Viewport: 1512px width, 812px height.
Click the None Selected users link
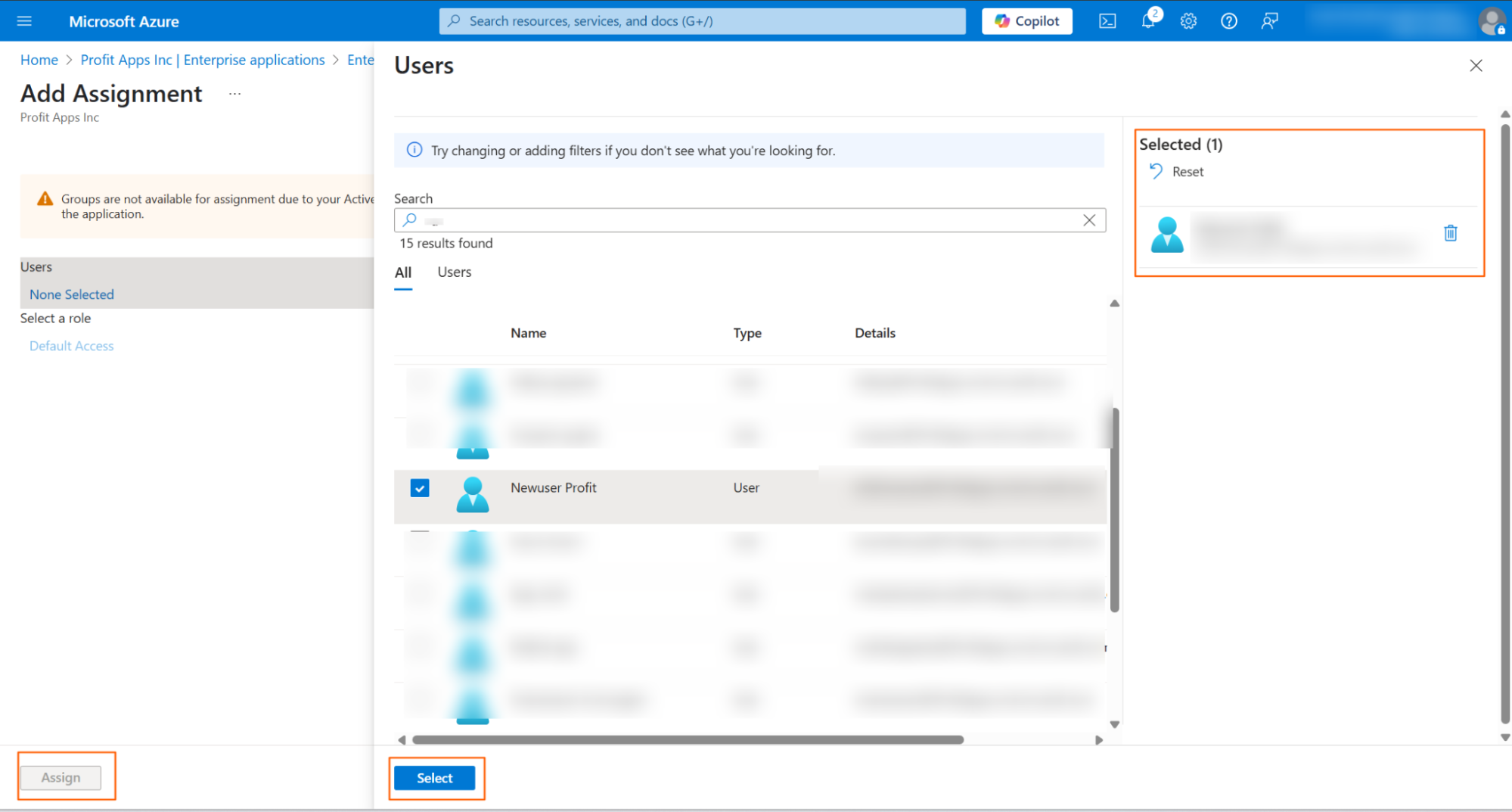click(72, 294)
